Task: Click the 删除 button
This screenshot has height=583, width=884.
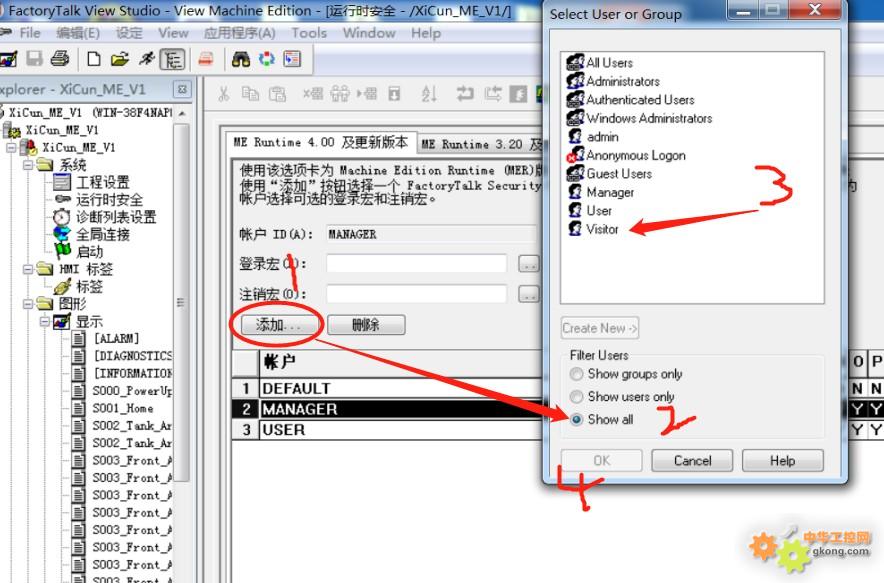Action: coord(366,325)
